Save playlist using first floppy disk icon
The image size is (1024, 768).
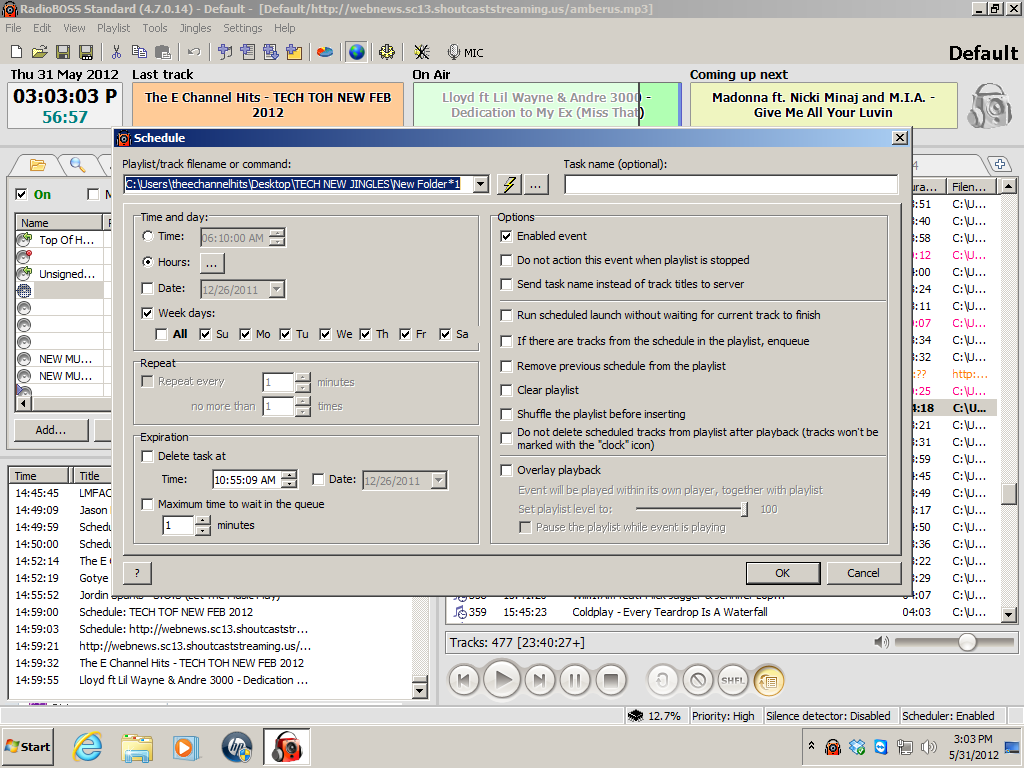click(63, 52)
